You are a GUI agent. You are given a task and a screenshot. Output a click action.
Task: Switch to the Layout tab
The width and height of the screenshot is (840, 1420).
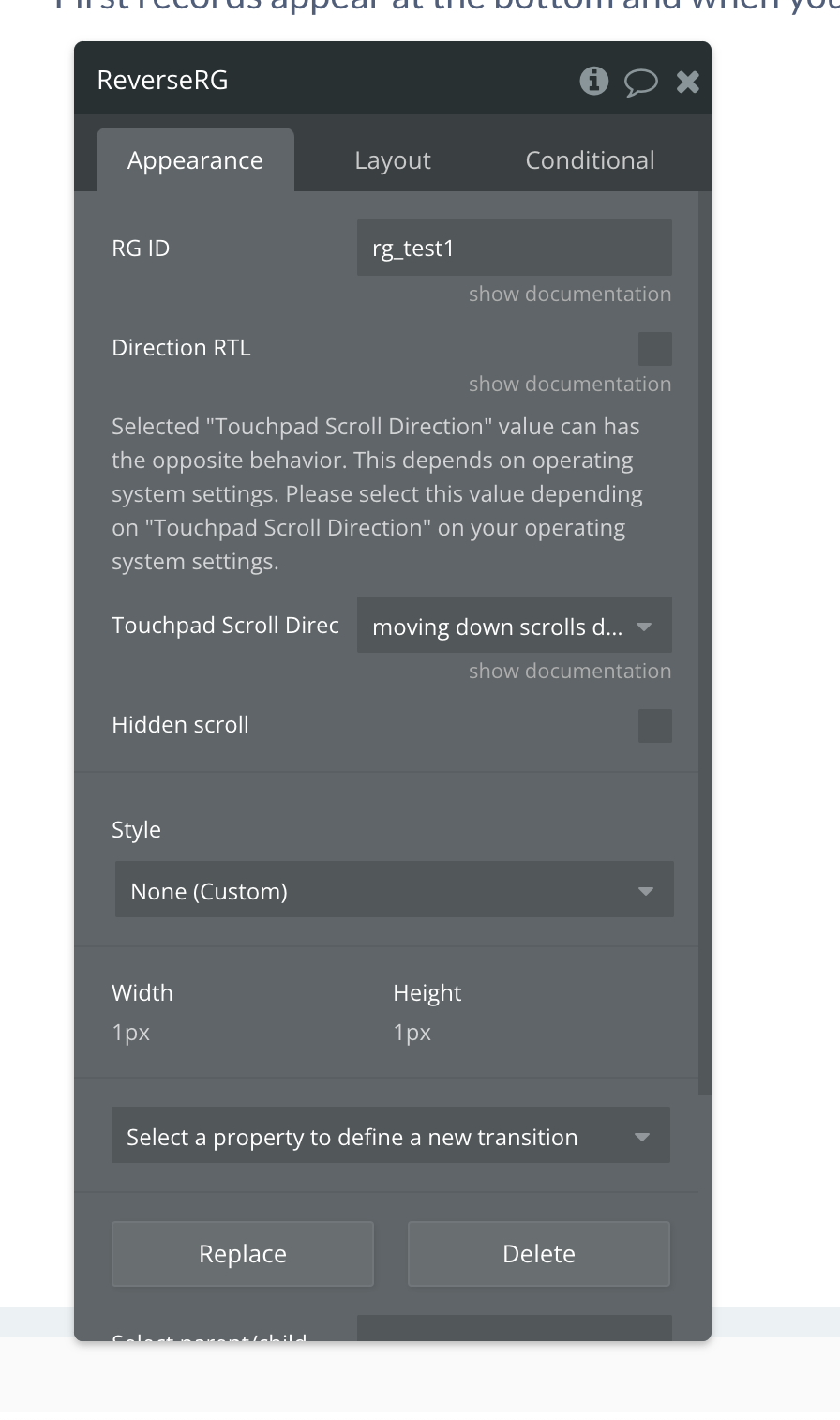(393, 160)
